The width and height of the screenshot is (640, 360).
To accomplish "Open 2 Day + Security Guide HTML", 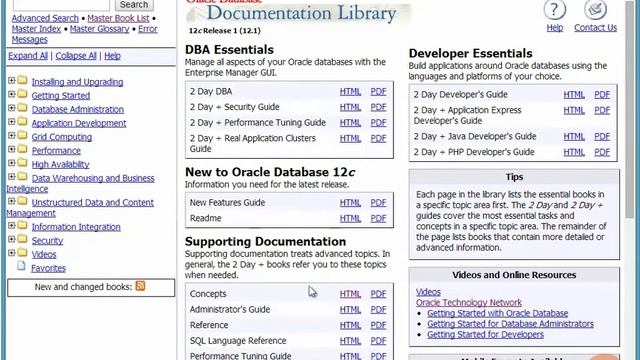I will pos(350,107).
